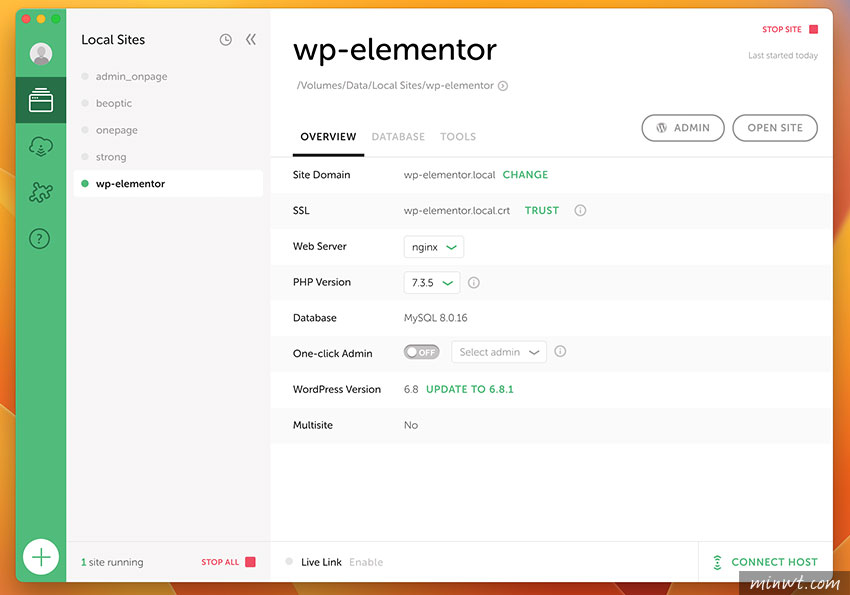Open the Add-ons puzzle icon
The height and width of the screenshot is (595, 850).
(x=41, y=192)
